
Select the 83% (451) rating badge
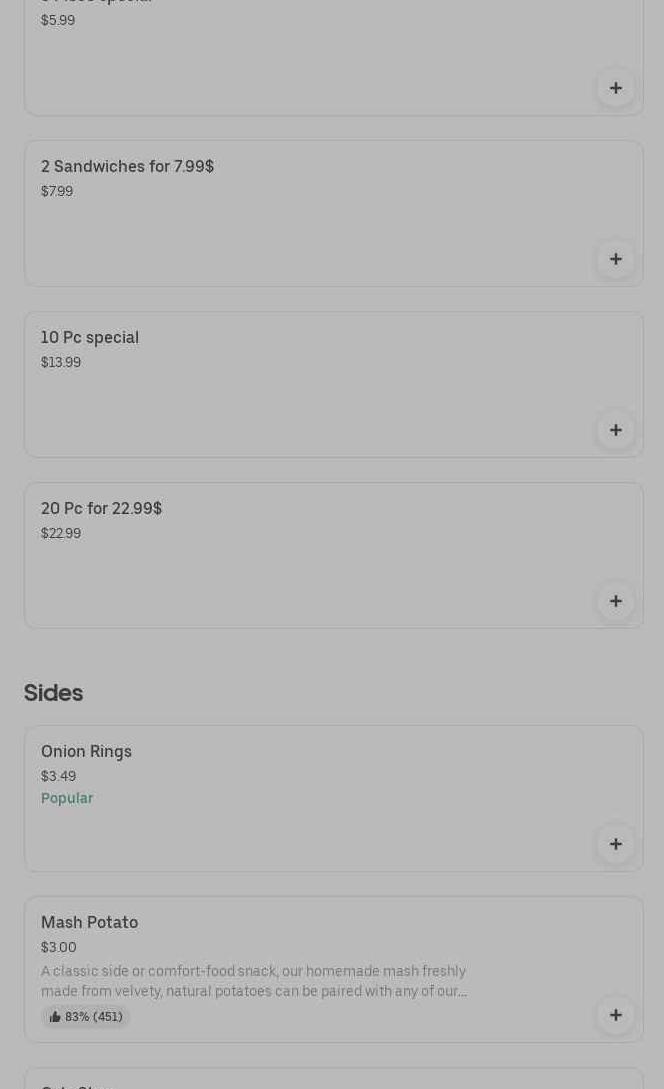click(85, 1017)
